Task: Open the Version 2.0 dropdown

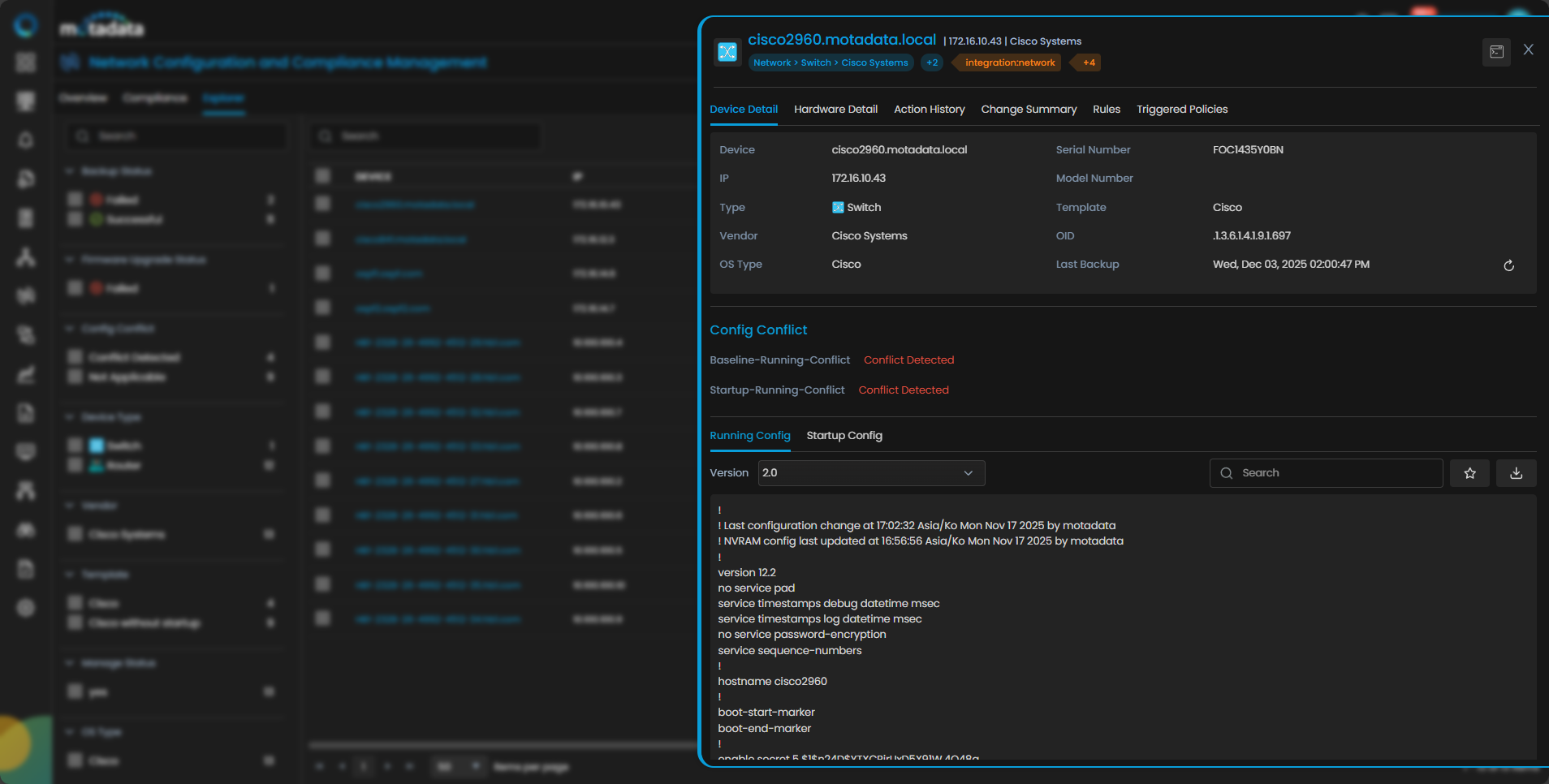Action: click(870, 473)
